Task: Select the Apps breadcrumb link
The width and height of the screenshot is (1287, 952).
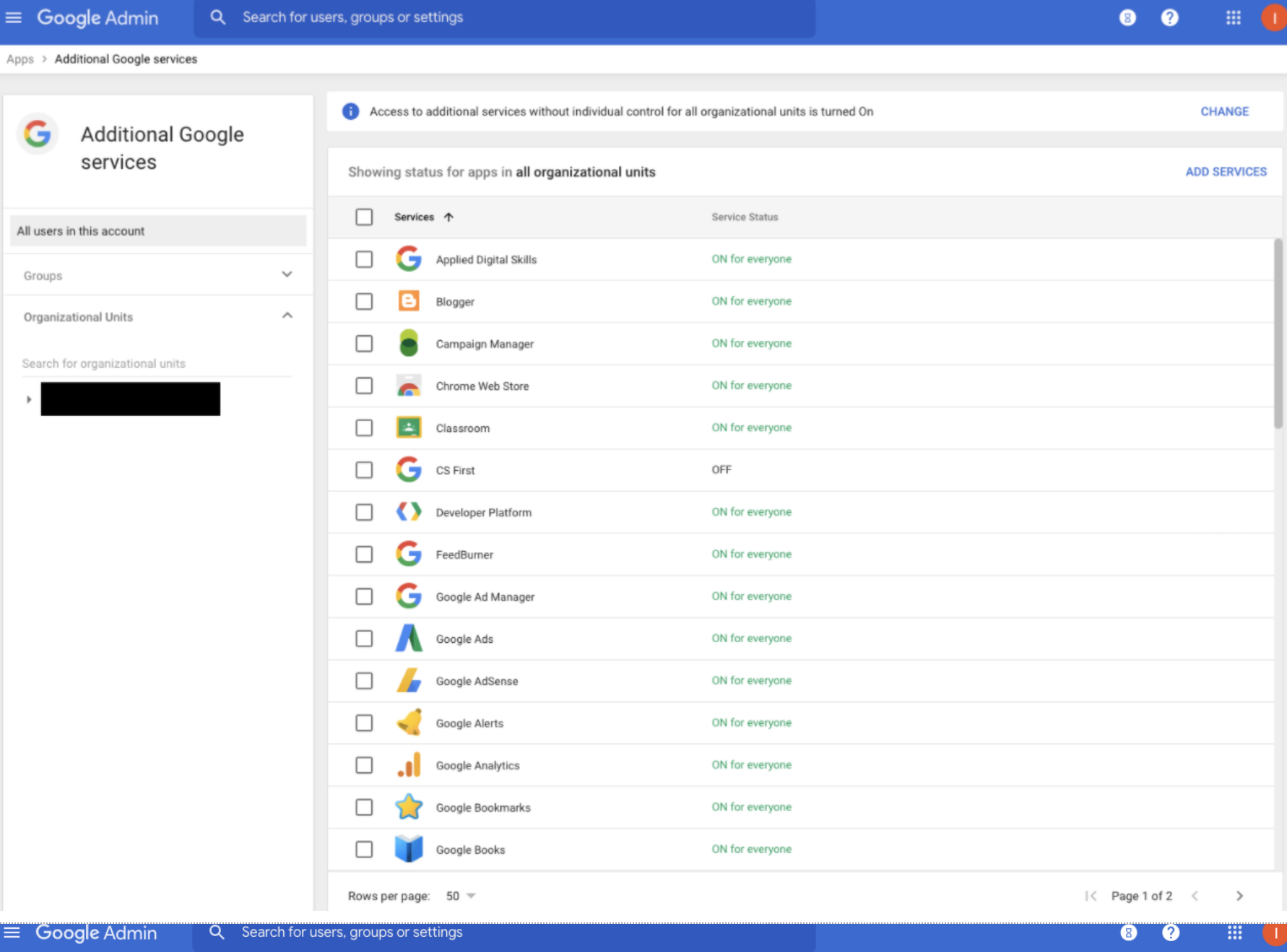Action: point(19,59)
